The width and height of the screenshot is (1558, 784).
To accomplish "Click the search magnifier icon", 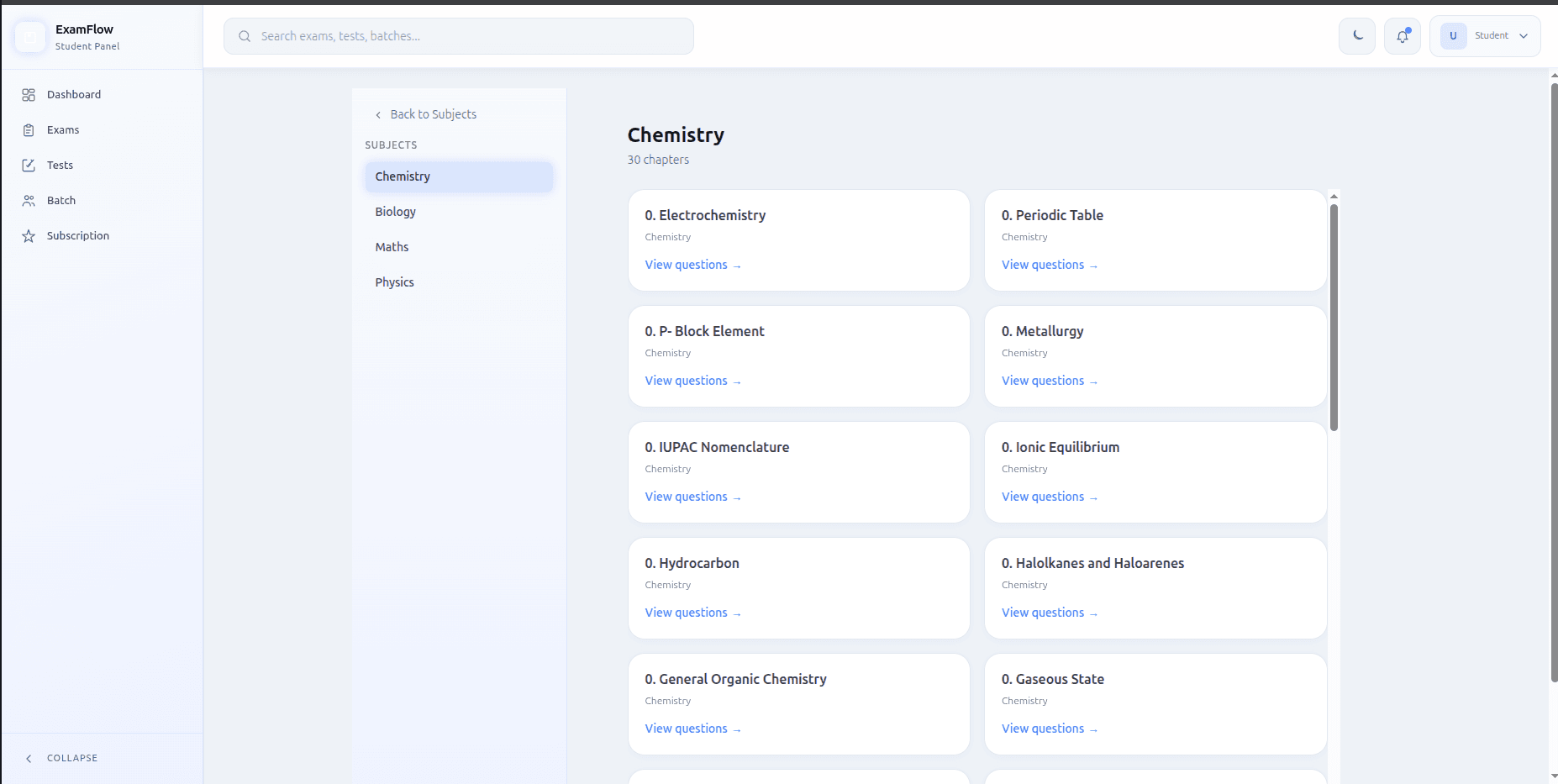I will tap(245, 36).
